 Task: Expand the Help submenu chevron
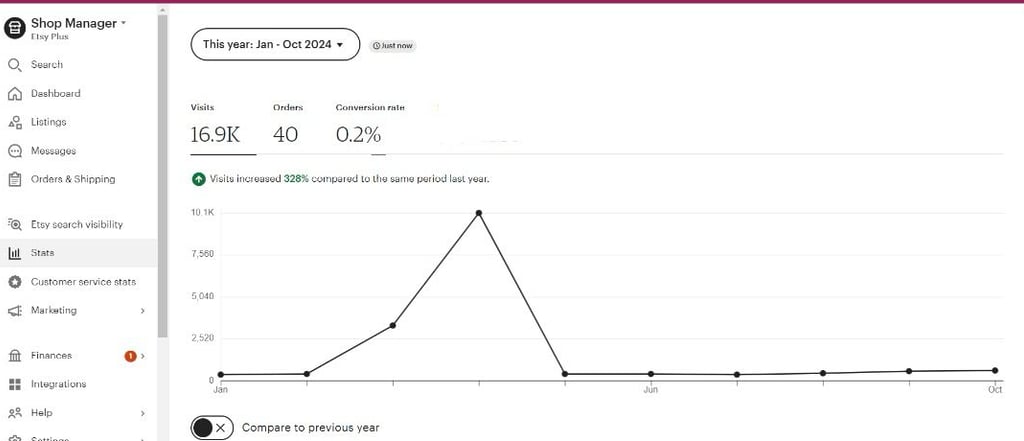point(143,413)
